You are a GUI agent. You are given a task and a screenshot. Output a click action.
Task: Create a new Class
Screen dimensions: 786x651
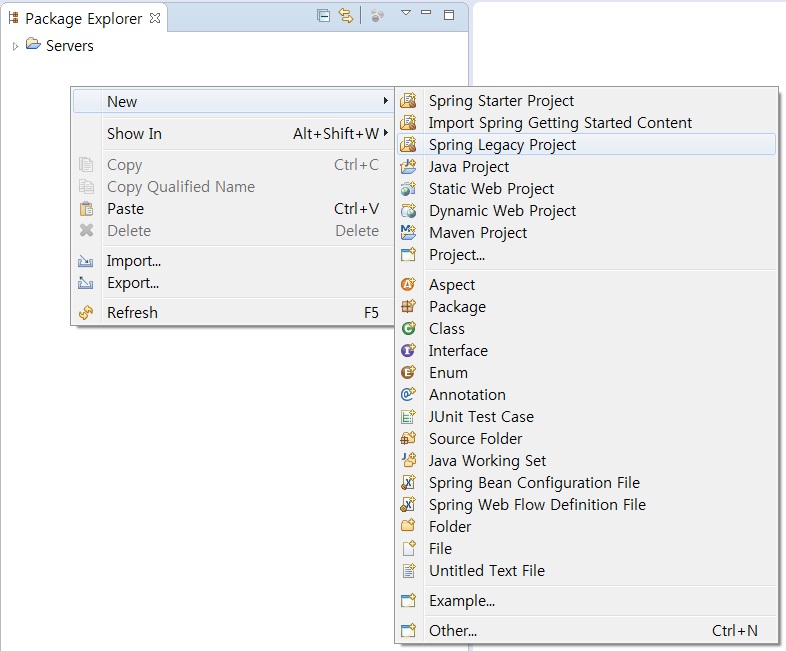pos(586,328)
